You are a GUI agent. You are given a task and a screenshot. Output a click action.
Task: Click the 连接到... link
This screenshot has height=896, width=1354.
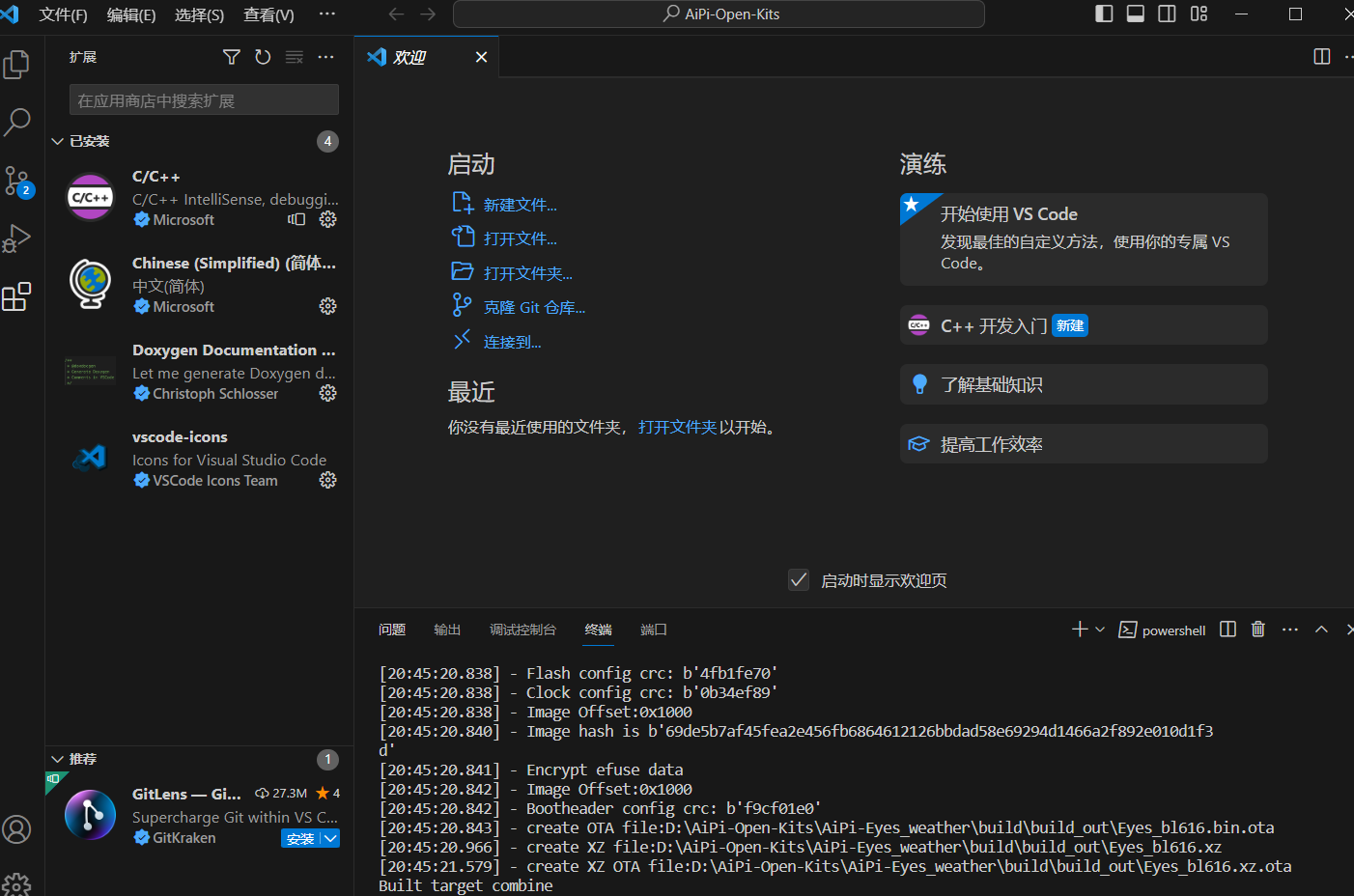(x=513, y=342)
